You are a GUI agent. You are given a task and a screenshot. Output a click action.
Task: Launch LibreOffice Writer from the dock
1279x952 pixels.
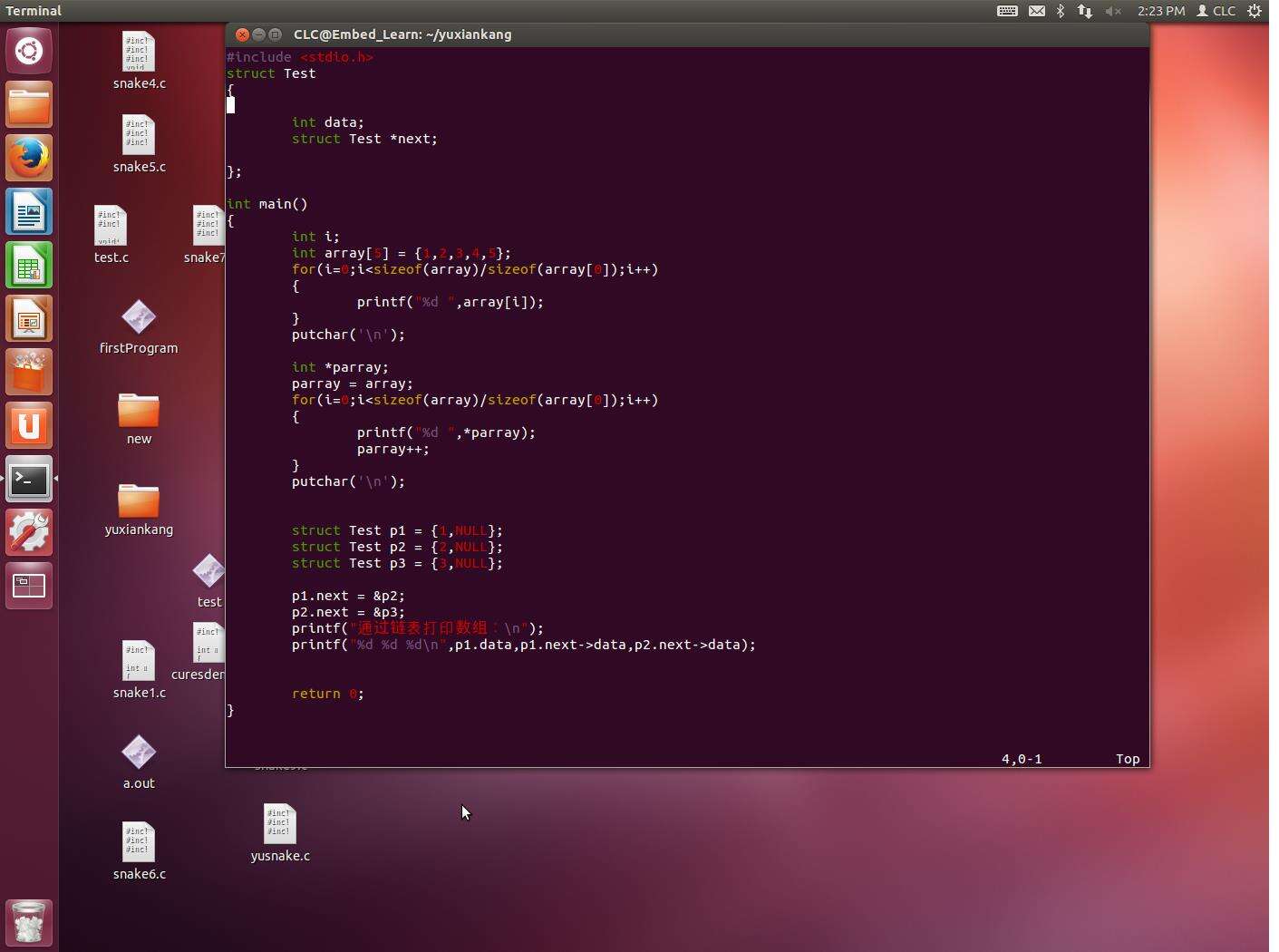point(29,212)
